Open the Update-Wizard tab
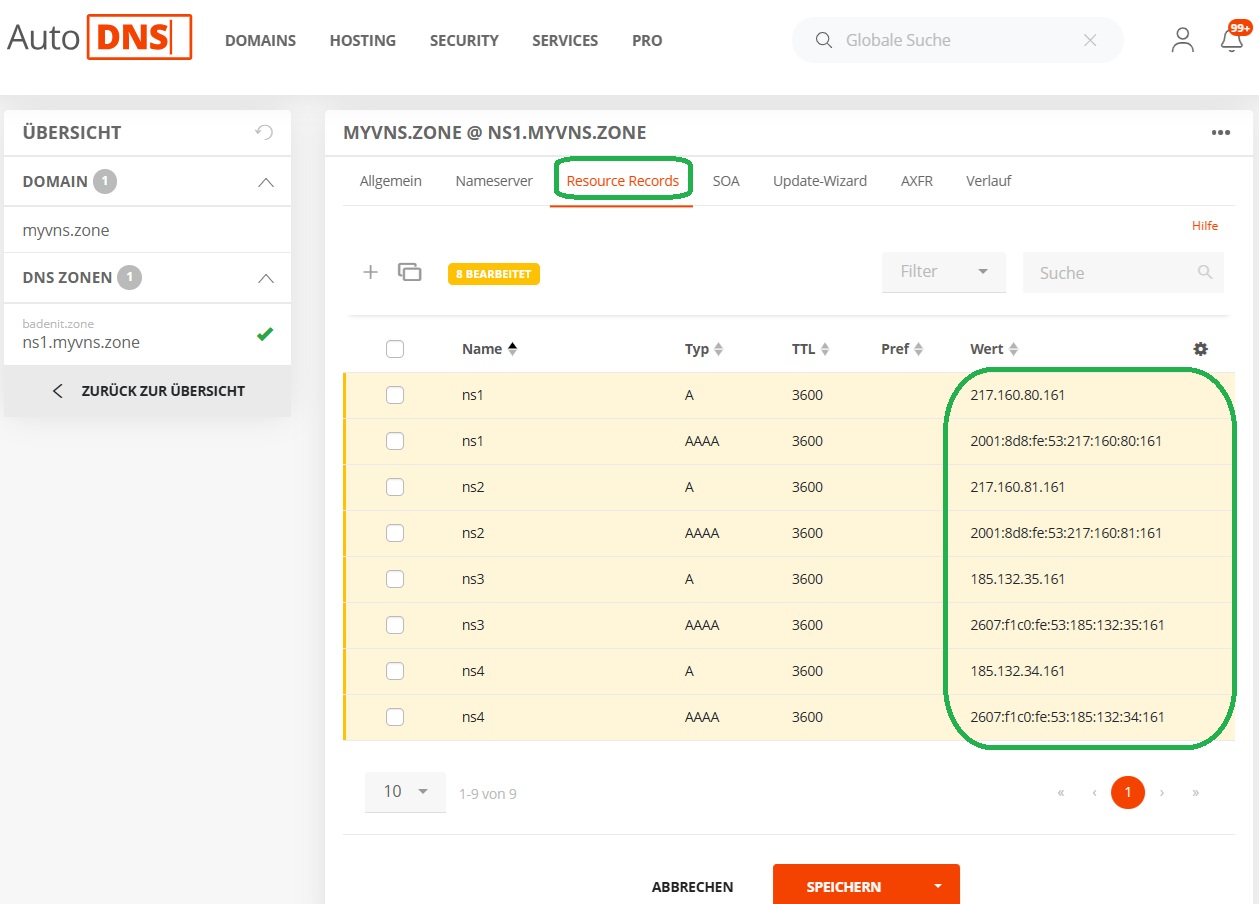1259x904 pixels. (820, 181)
